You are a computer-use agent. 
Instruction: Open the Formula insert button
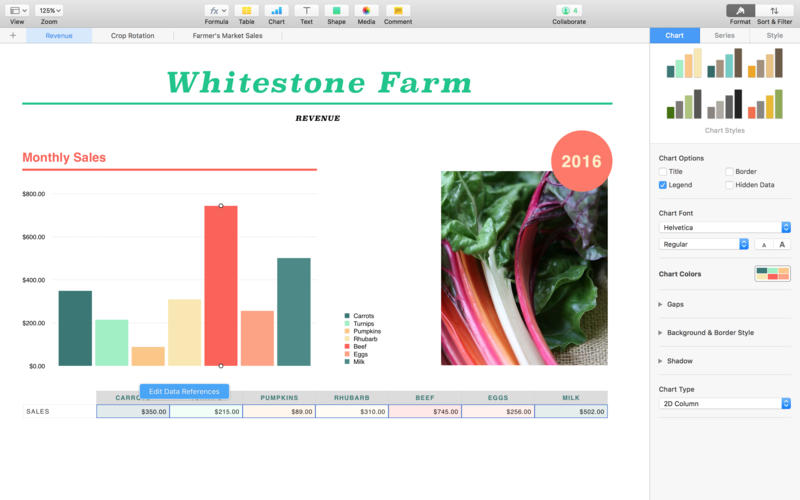tap(216, 11)
